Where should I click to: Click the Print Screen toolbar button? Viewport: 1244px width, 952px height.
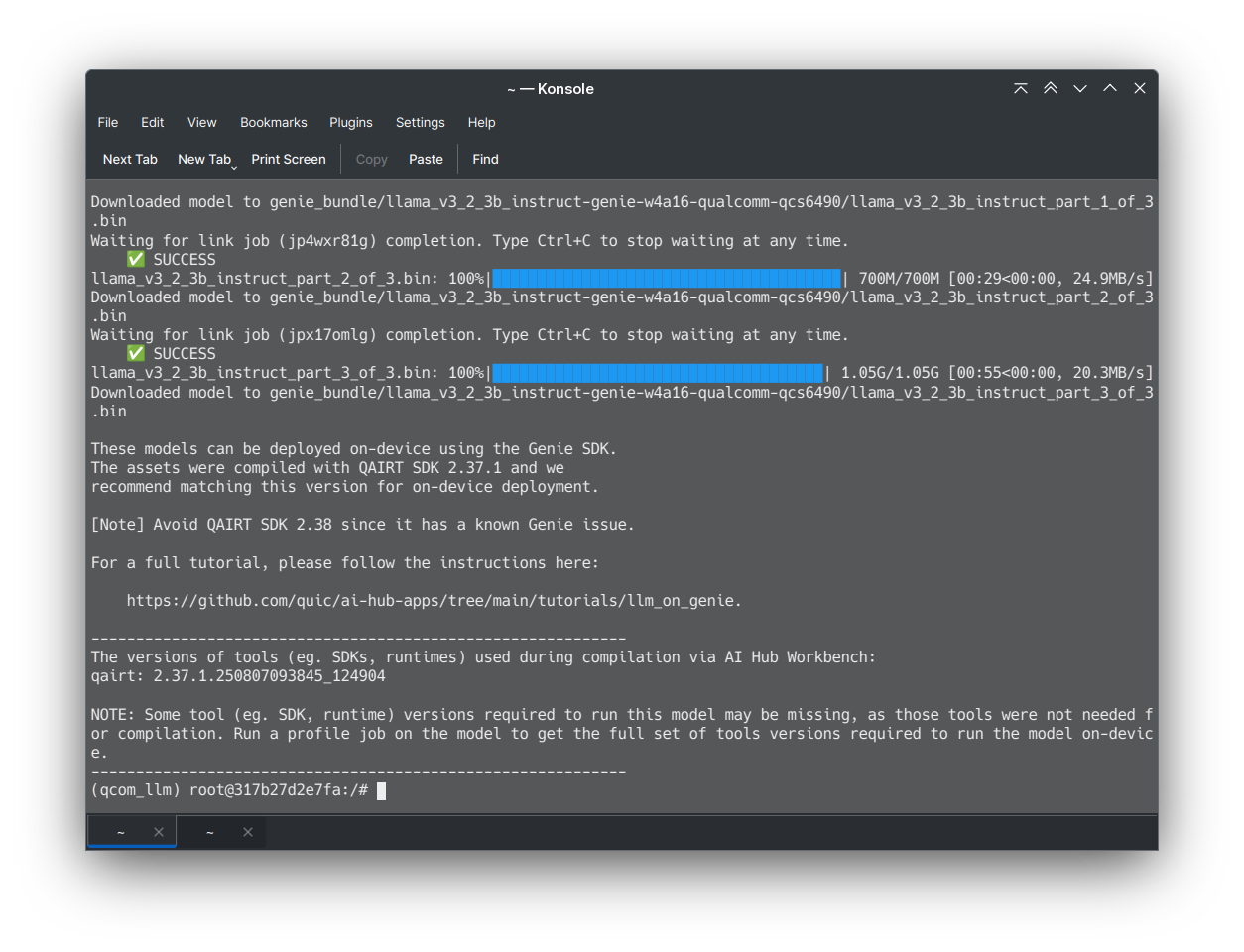coord(289,159)
